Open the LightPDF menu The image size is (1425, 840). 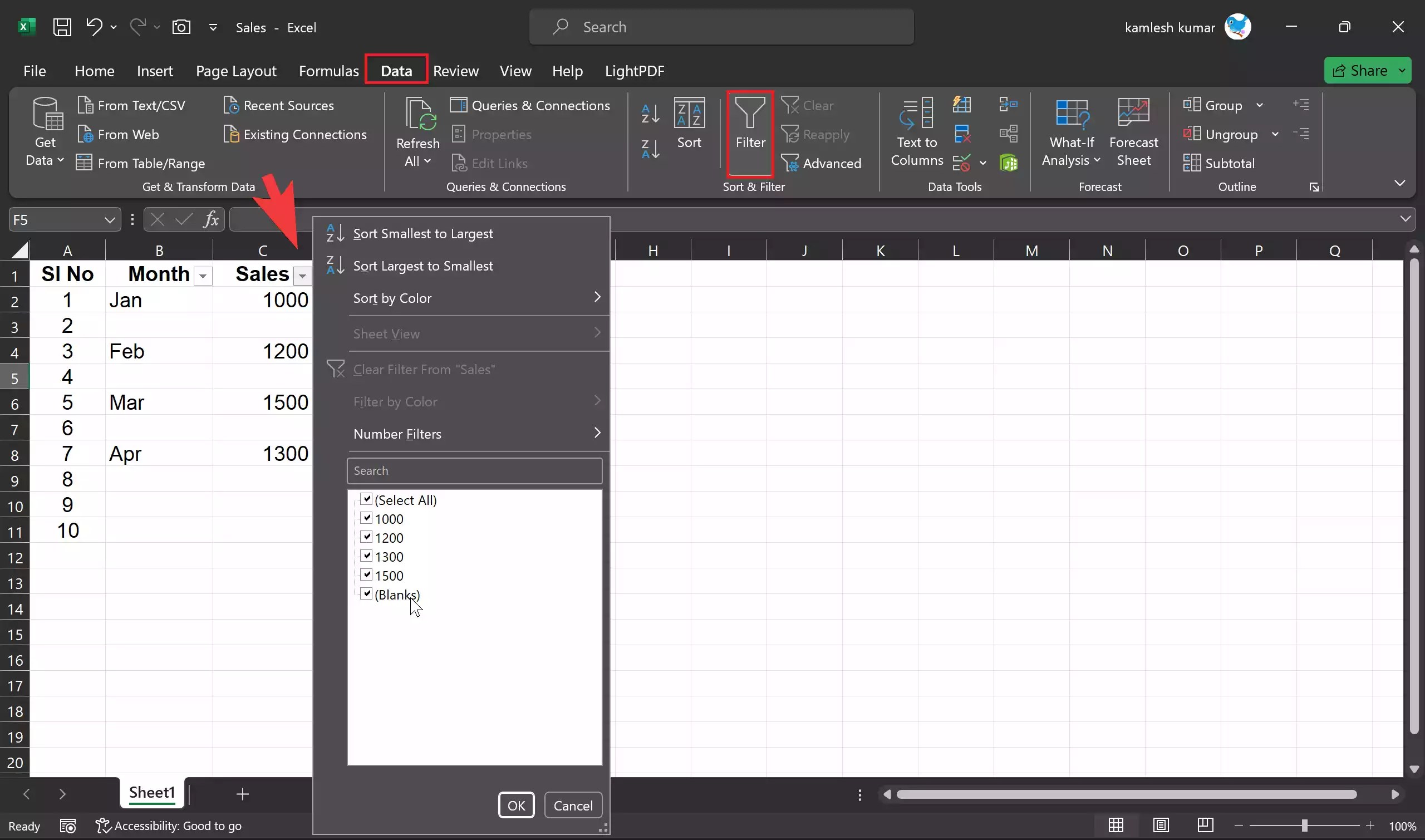click(x=635, y=70)
